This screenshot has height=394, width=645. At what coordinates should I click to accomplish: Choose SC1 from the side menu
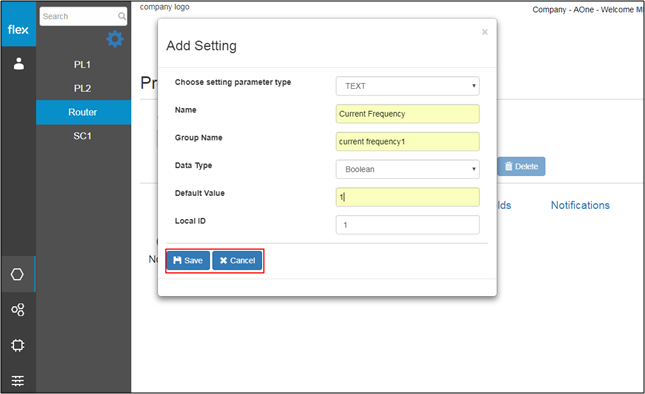coord(83,136)
